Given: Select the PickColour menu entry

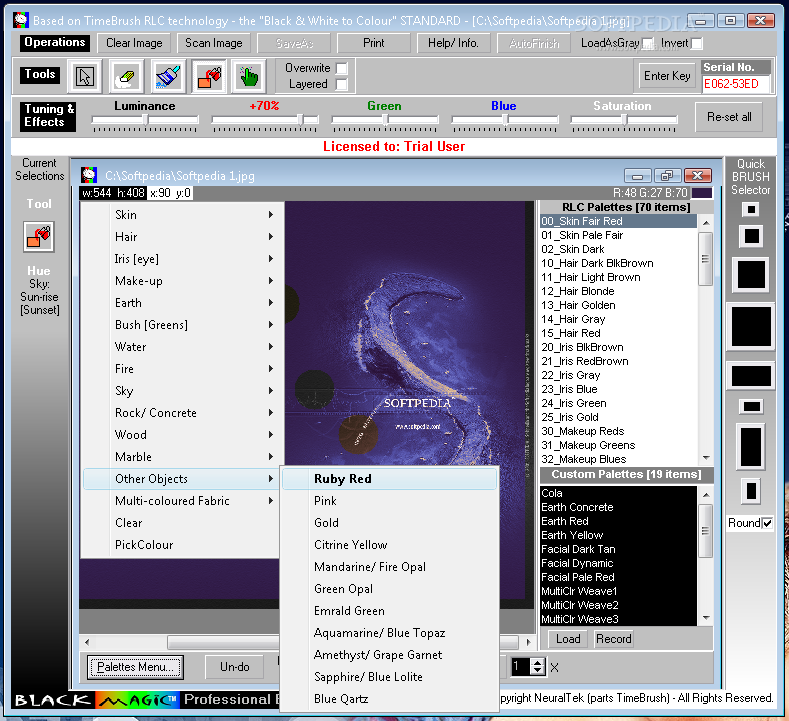Looking at the screenshot, I should tap(181, 545).
